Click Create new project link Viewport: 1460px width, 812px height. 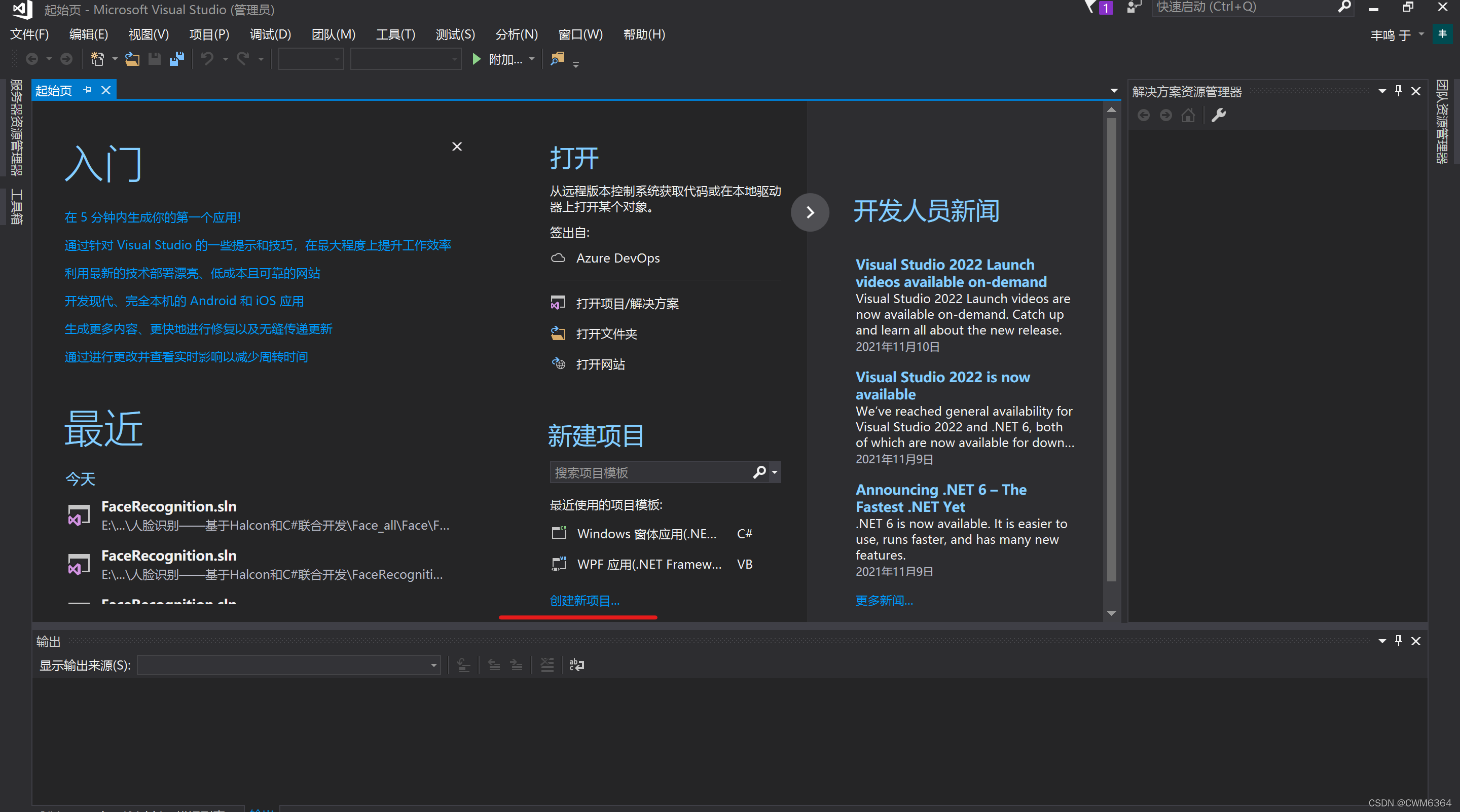pos(585,600)
